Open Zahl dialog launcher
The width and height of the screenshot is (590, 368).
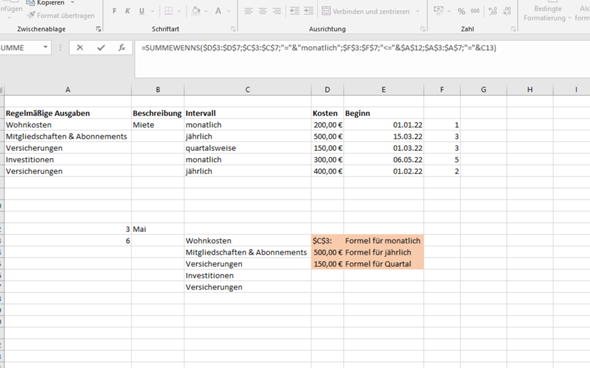point(513,29)
